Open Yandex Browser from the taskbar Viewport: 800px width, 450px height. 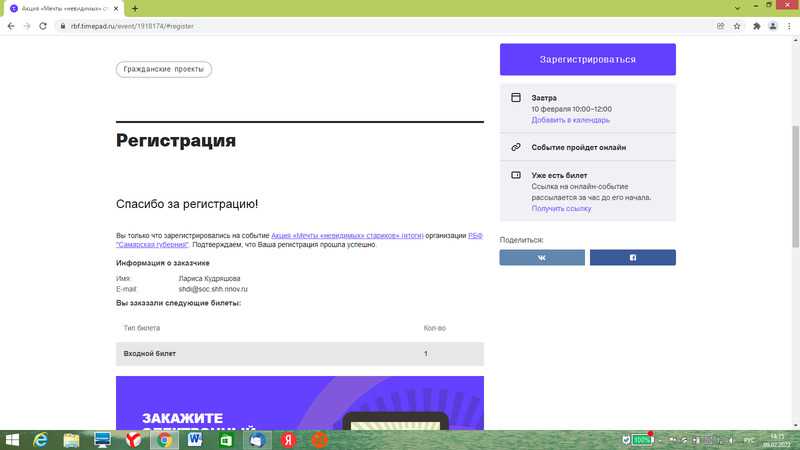[132, 439]
